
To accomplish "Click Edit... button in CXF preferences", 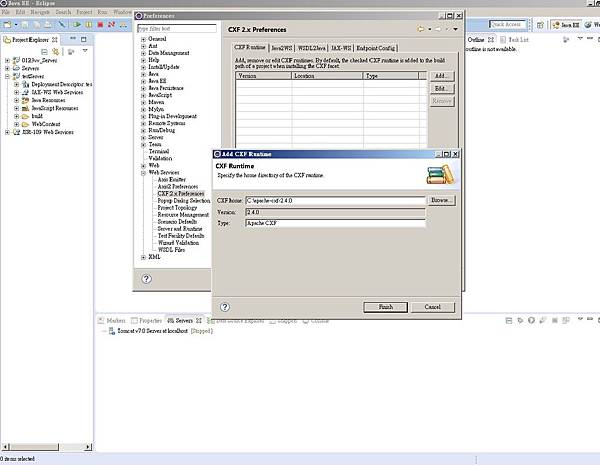I will tap(442, 88).
